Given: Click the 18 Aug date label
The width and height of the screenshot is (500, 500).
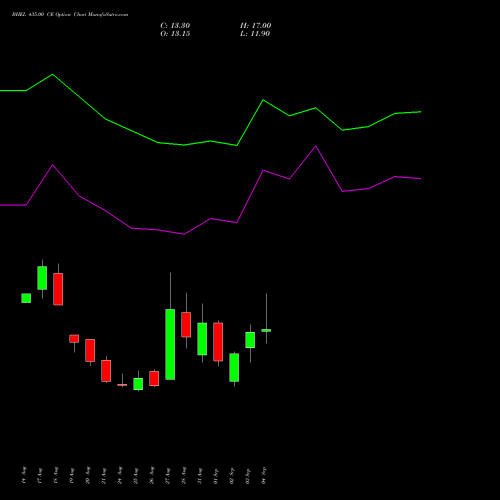Looking at the screenshot, I should click(56, 475).
